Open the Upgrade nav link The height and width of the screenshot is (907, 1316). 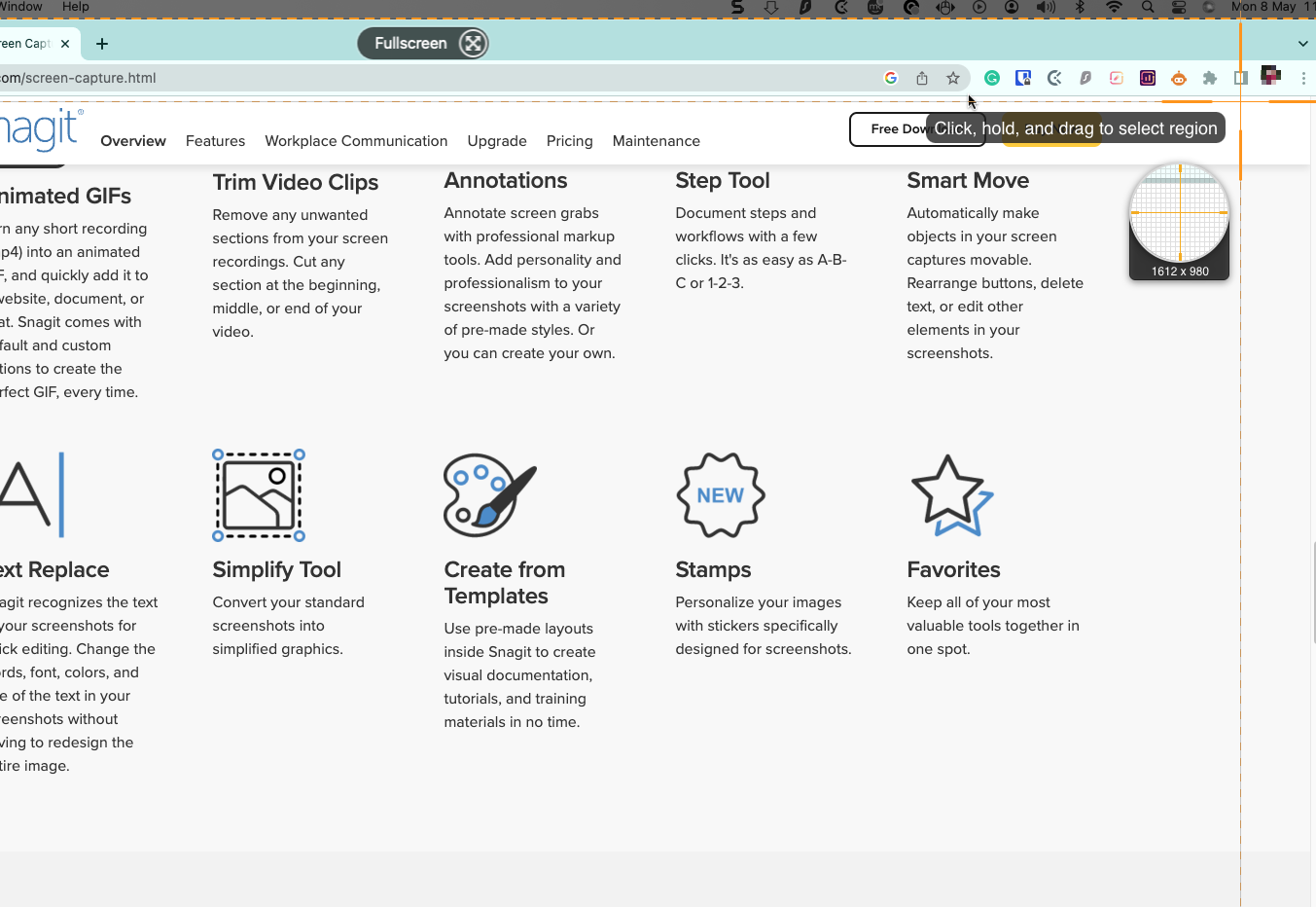[497, 141]
